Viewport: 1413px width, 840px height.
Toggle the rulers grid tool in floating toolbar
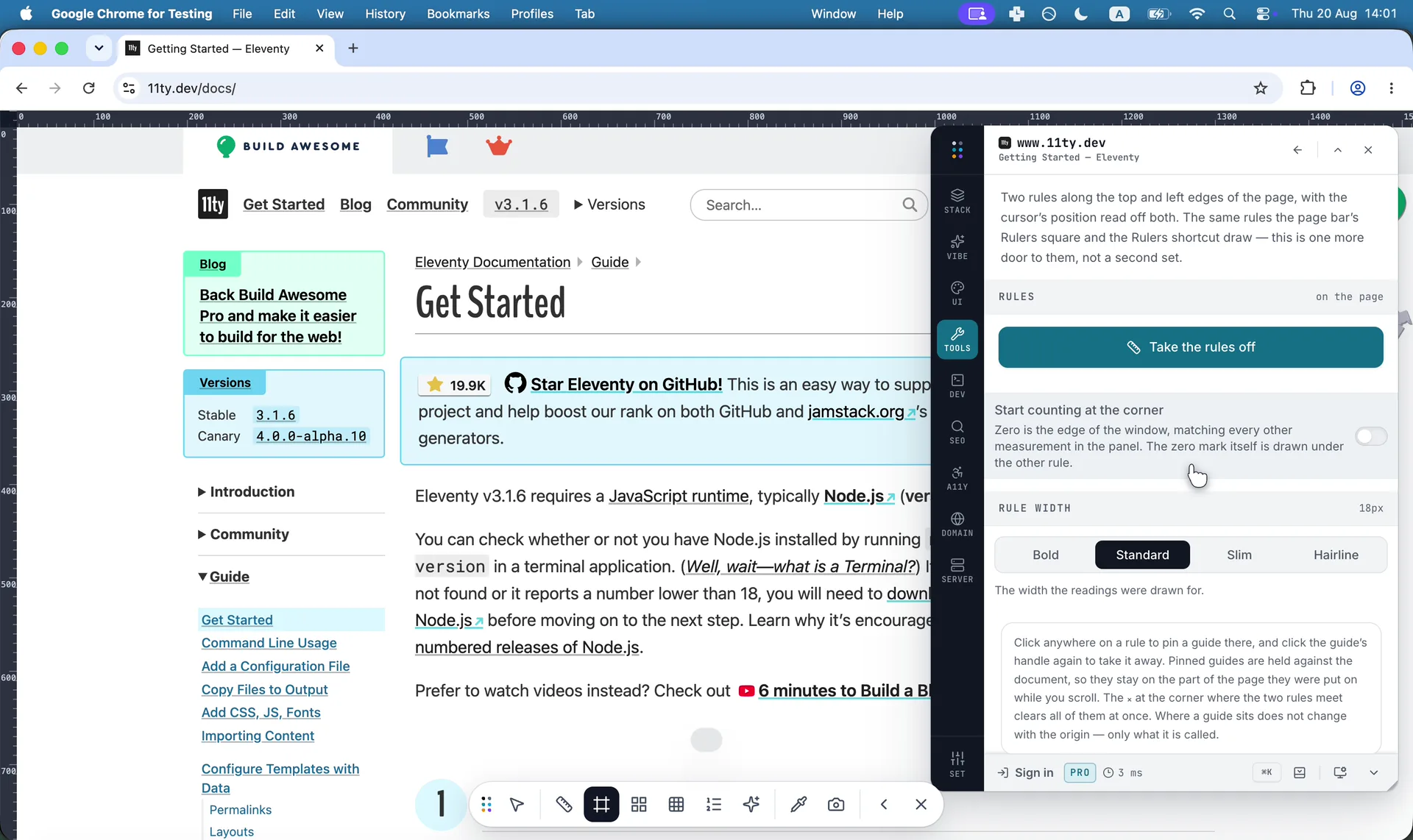pos(601,805)
